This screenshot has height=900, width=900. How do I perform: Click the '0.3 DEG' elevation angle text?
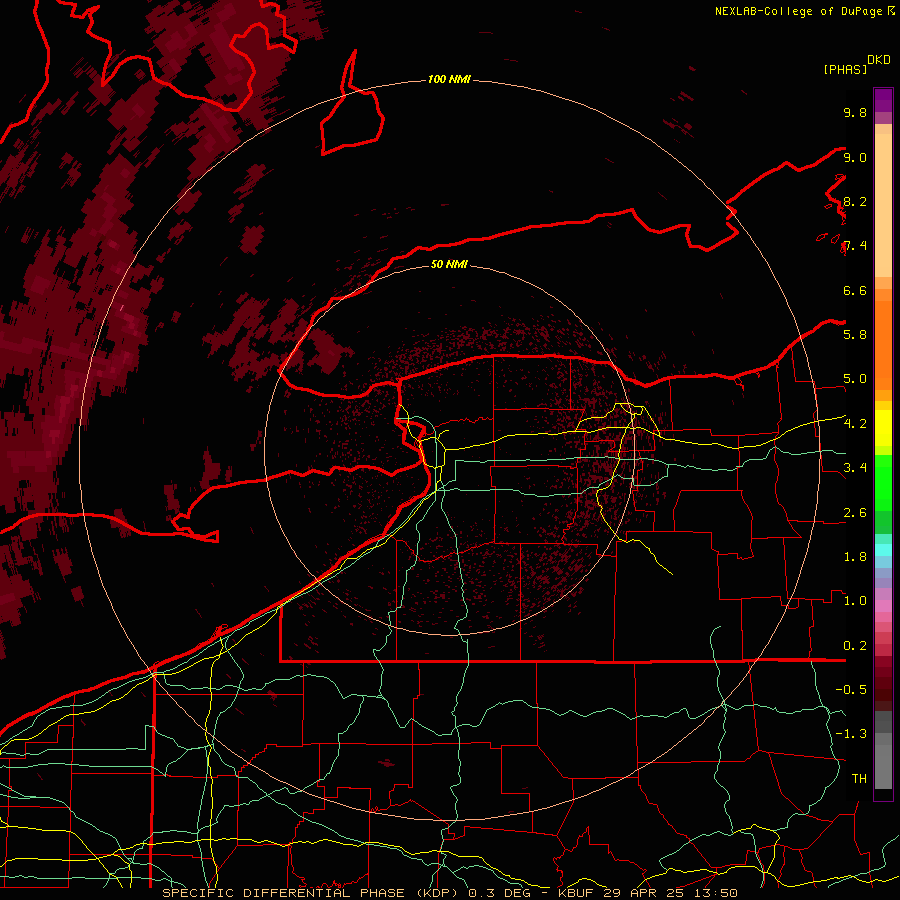499,893
